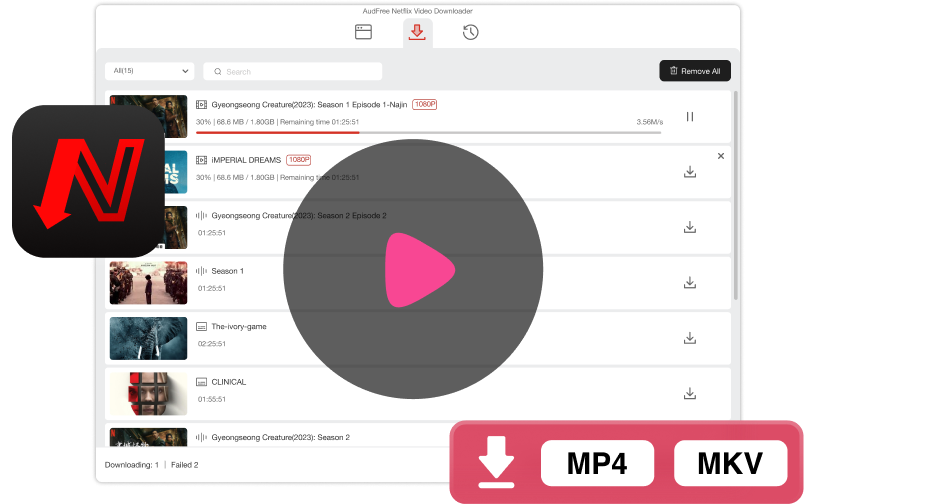Download Gyeongseong Creature Season 2 Episode 2
This screenshot has height=504, width=940.
[x=690, y=227]
